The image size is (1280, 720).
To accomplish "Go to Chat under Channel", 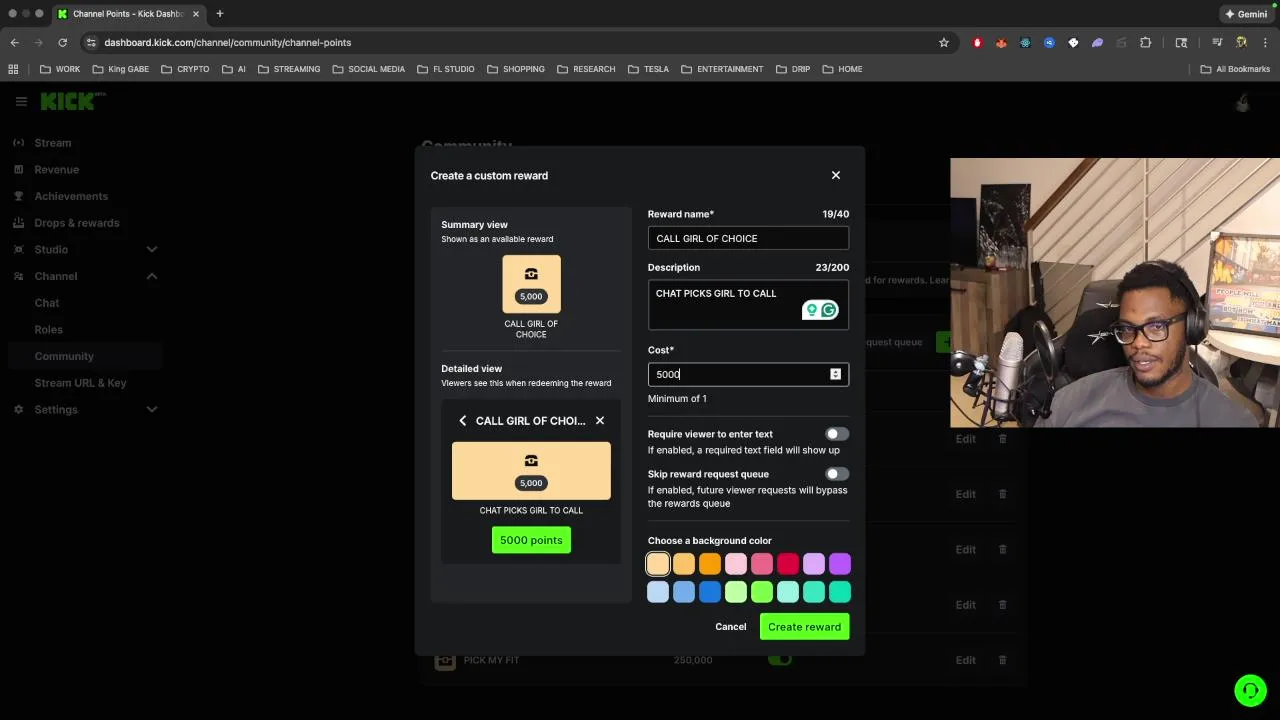I will pyautogui.click(x=47, y=303).
